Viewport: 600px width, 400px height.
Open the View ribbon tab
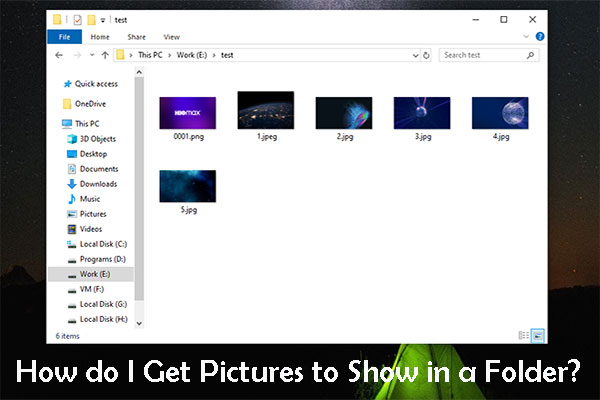pos(171,37)
